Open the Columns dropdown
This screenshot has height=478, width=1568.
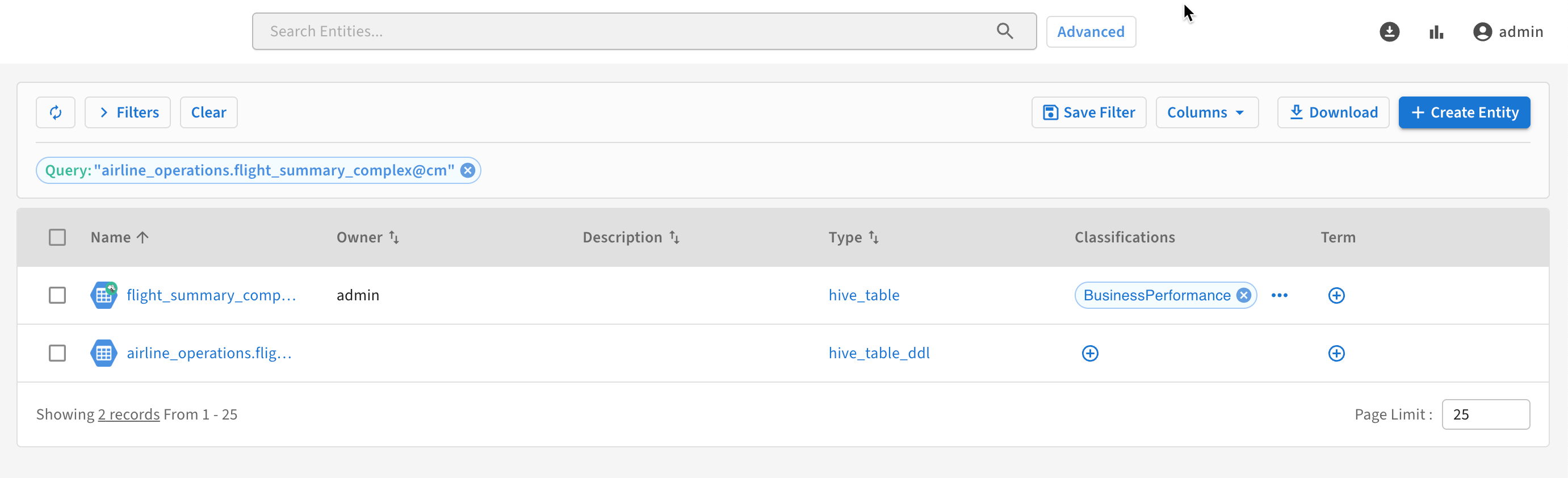coord(1206,112)
